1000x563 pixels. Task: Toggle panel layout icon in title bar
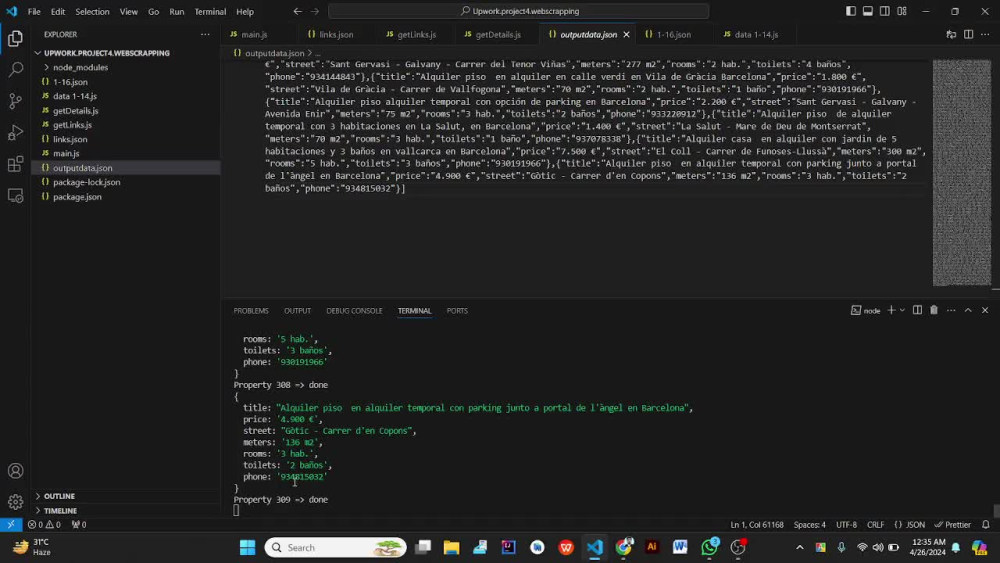tap(868, 11)
